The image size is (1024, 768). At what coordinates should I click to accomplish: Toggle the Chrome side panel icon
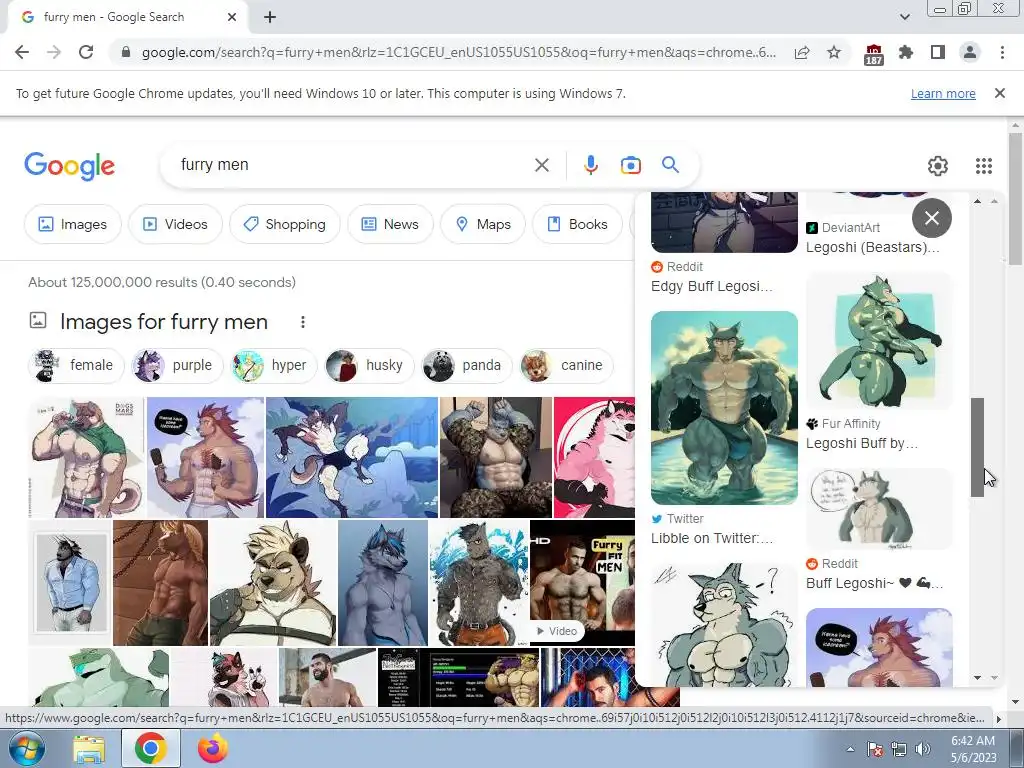[938, 52]
